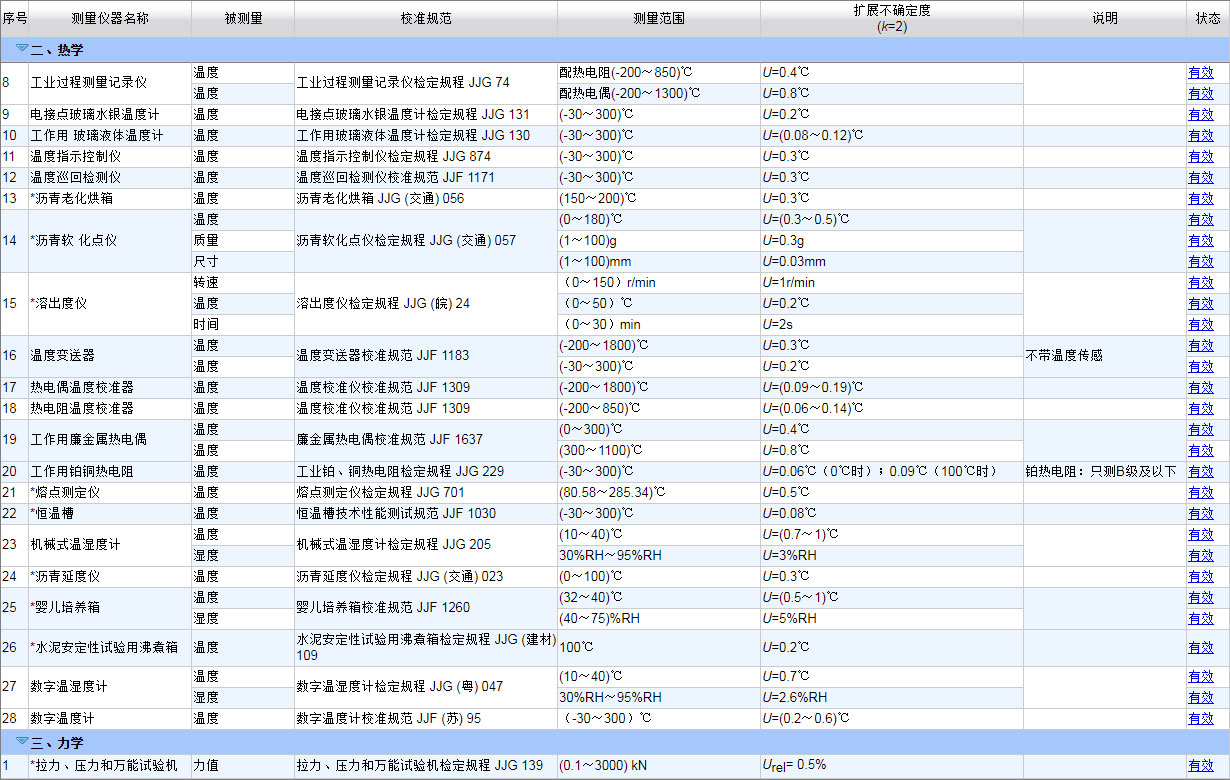Open 有效 link for 婴儿培养箱 湿度 row
Image resolution: width=1230 pixels, height=780 pixels.
[x=1200, y=618]
